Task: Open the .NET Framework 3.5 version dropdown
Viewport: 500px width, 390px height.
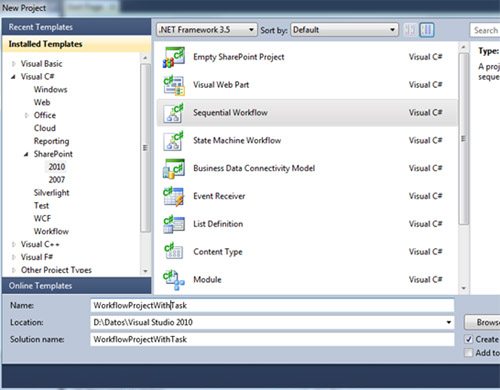Action: click(207, 30)
